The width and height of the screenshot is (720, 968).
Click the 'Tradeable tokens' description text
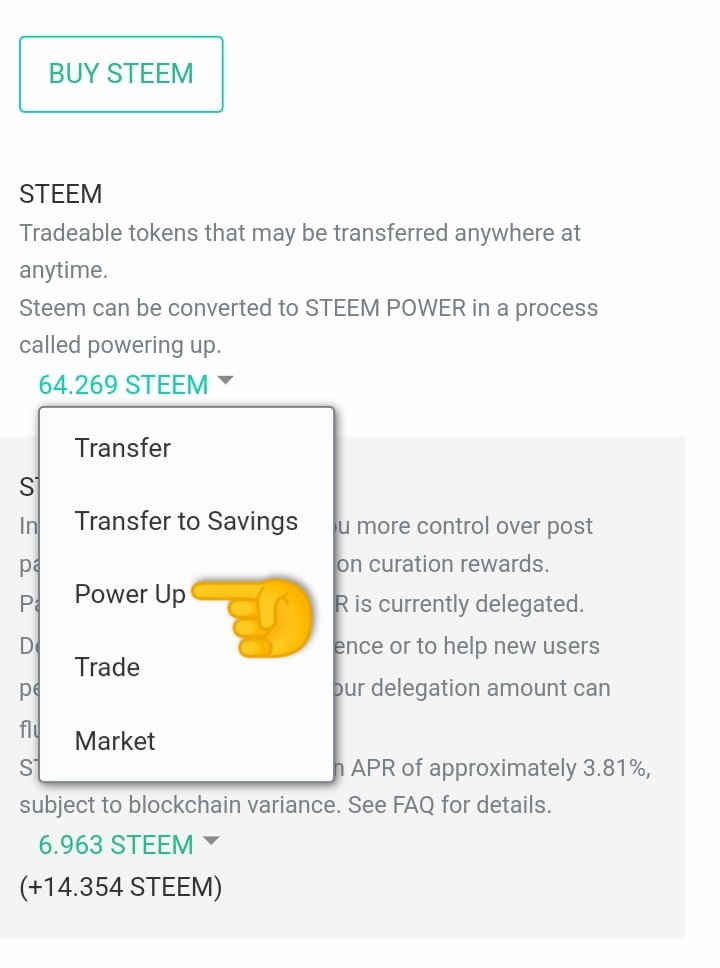(300, 233)
